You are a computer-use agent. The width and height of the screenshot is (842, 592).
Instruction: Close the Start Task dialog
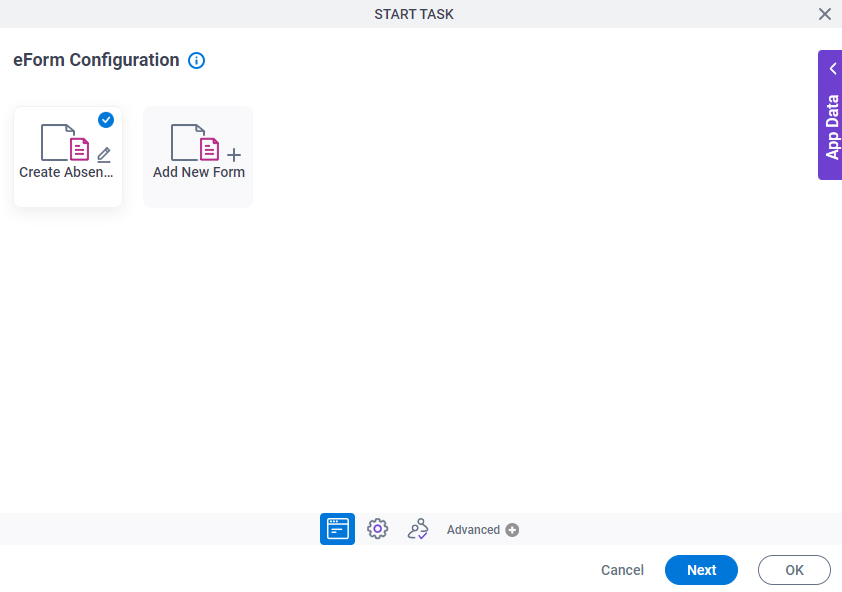point(825,14)
